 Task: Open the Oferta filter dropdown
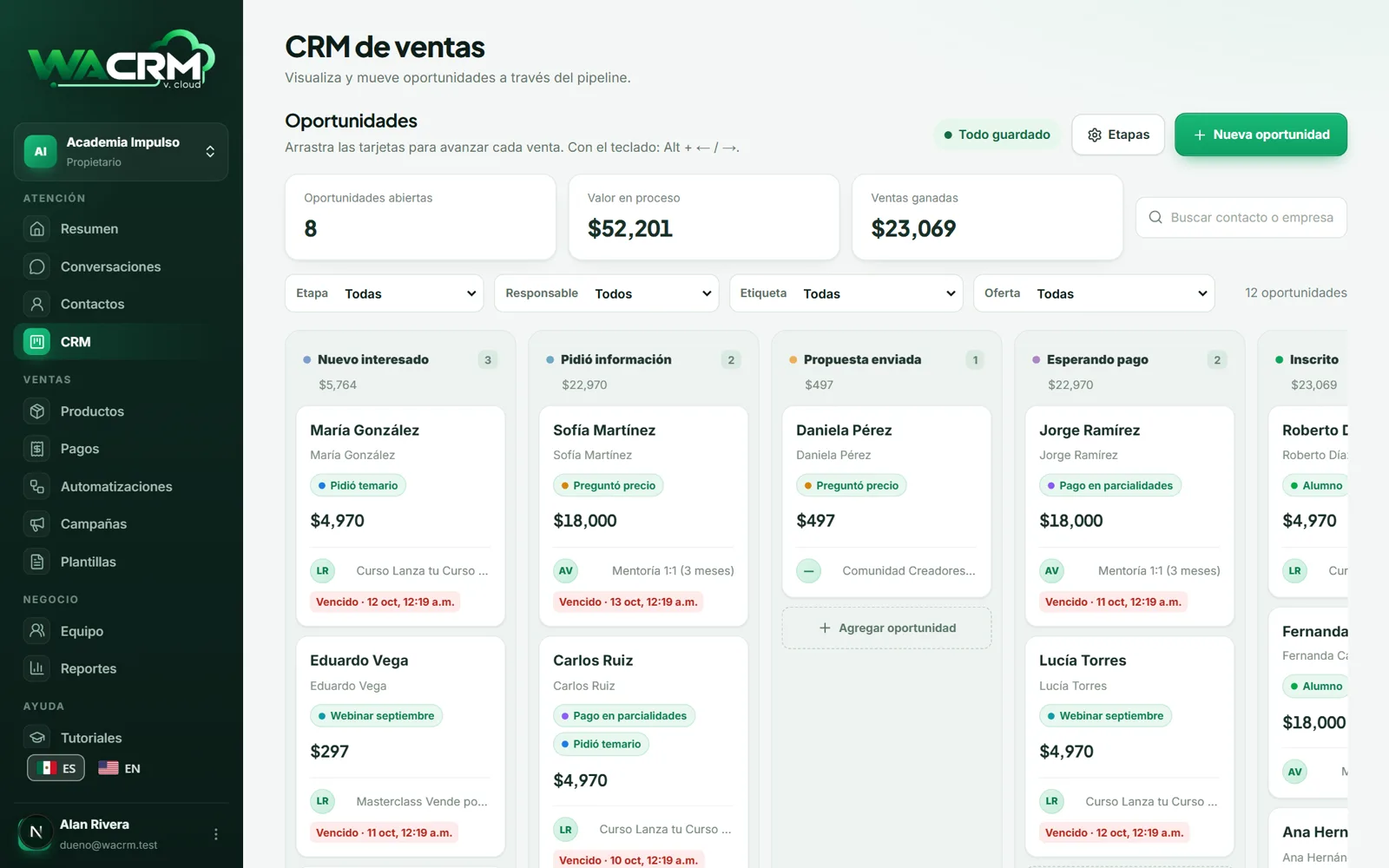coord(1095,293)
